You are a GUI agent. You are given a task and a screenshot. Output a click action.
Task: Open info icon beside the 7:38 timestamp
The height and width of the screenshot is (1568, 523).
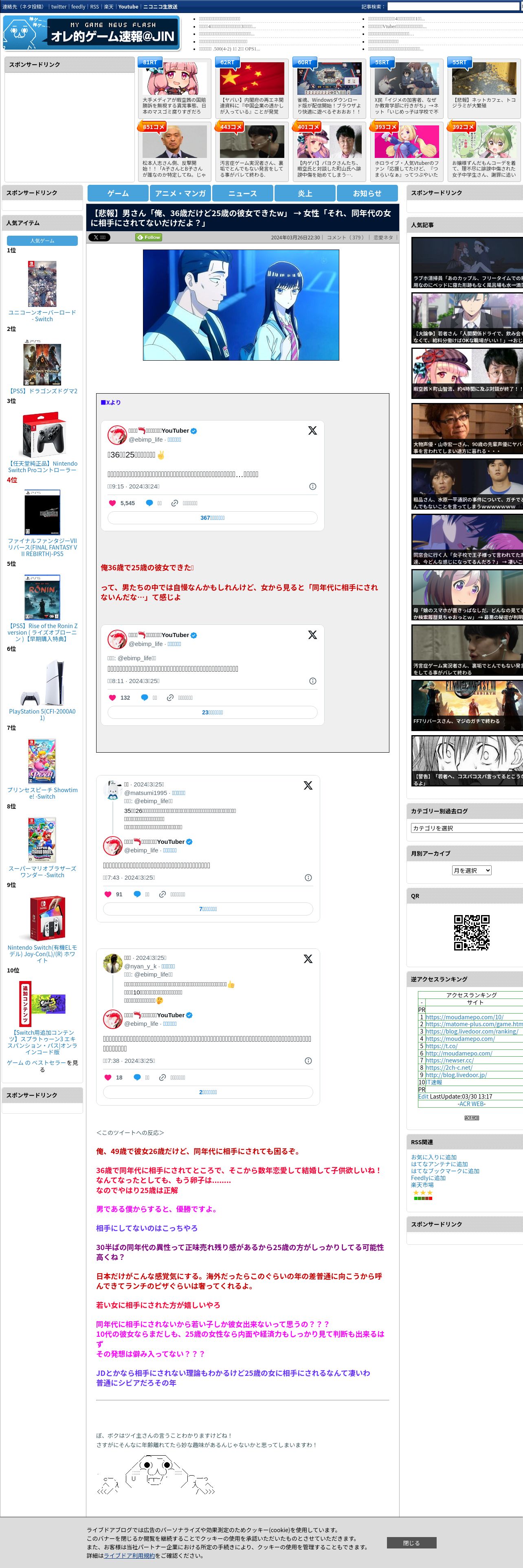308,1060
